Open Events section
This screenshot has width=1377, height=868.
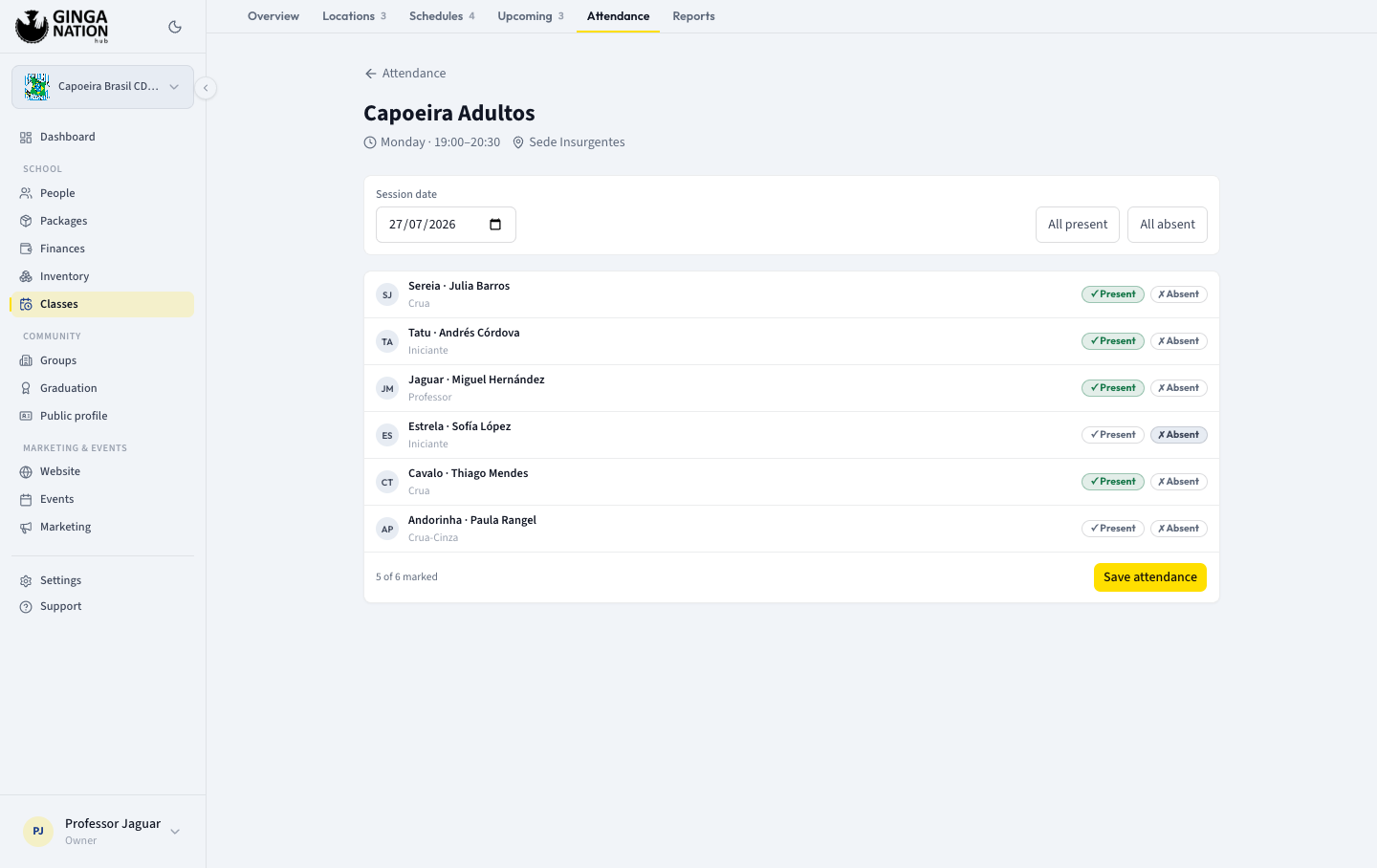point(102,499)
